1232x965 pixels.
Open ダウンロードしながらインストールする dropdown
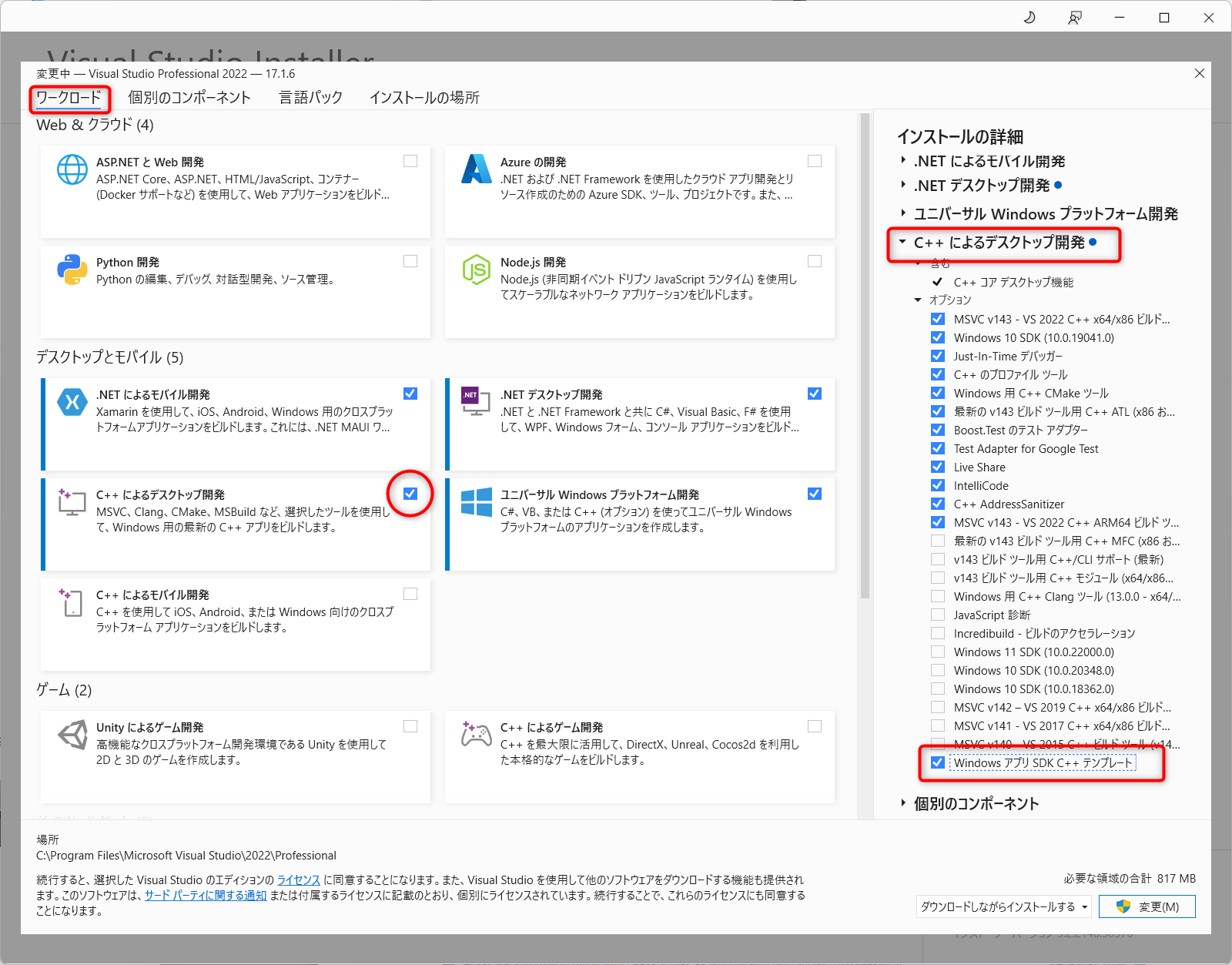click(1004, 906)
